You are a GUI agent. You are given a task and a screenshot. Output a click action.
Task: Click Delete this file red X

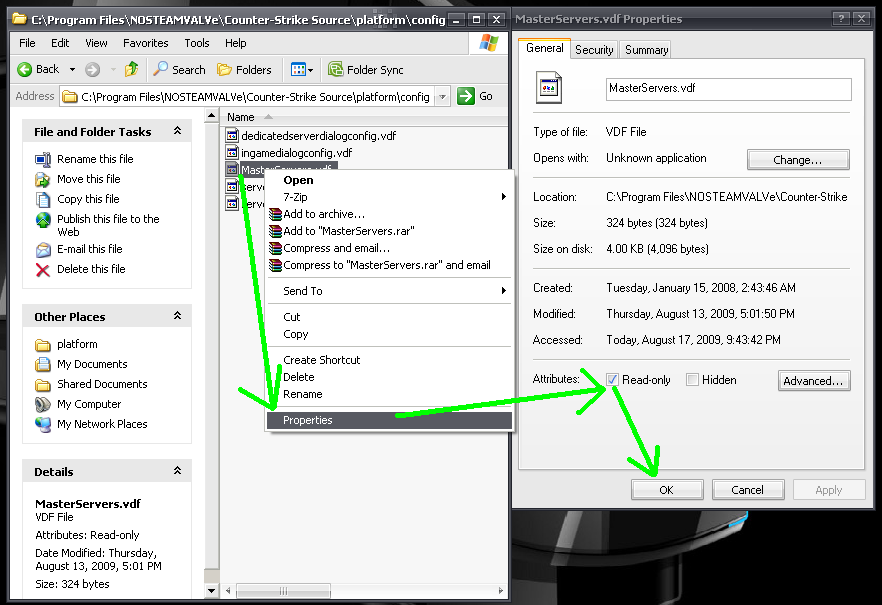click(43, 269)
